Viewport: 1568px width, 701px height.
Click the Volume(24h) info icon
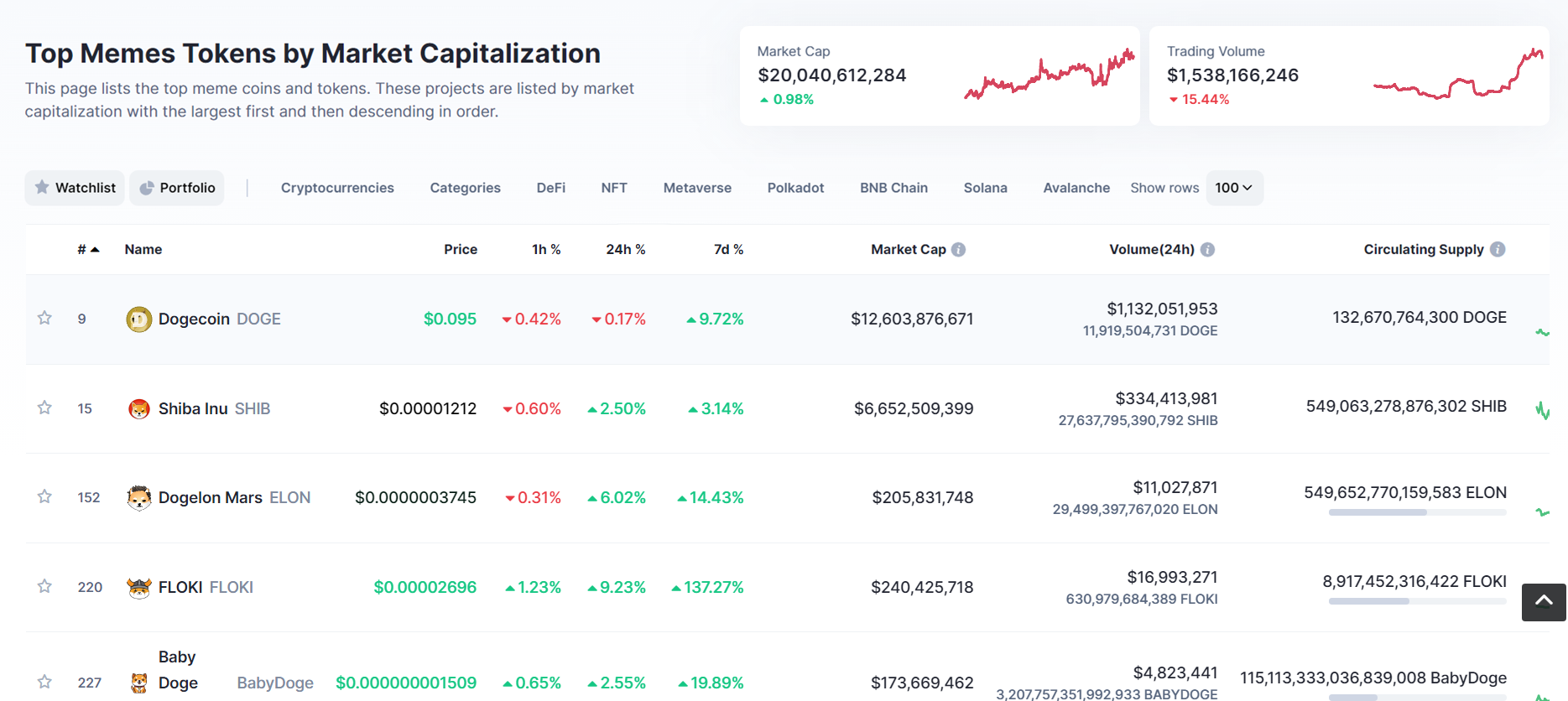[1207, 250]
